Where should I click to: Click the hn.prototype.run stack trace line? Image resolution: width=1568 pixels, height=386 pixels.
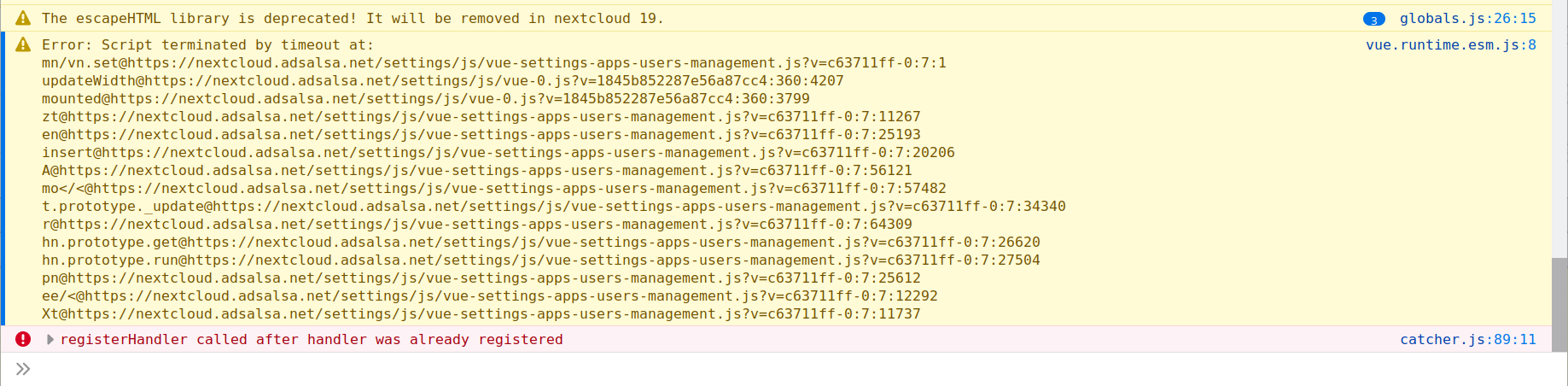click(x=541, y=260)
